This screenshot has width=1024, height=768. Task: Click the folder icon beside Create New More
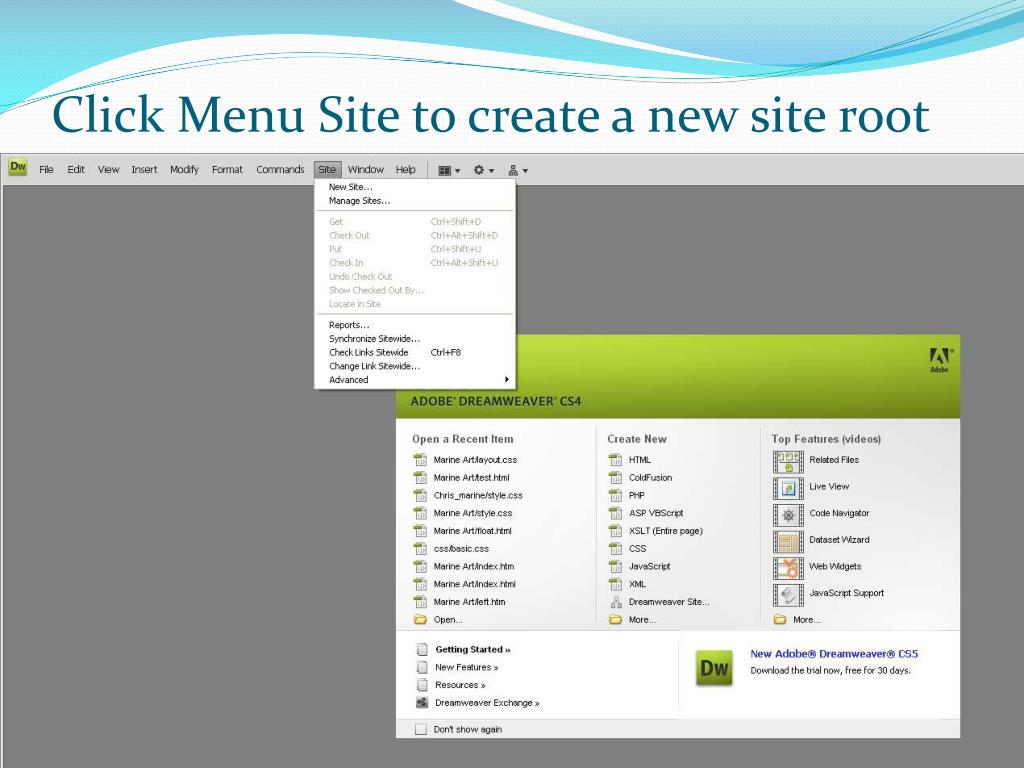tap(615, 619)
